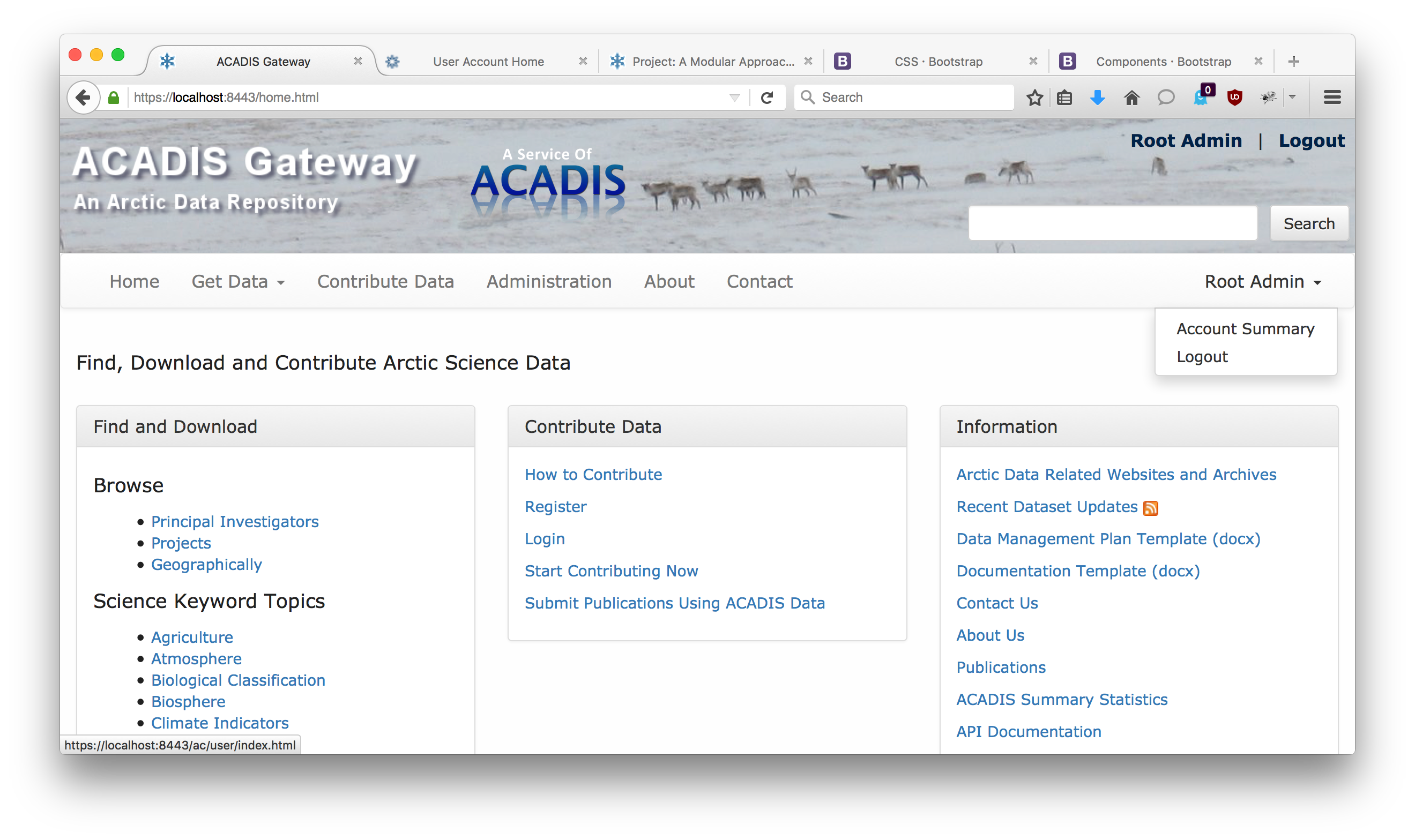Viewport: 1415px width, 840px height.
Task: Switch to the CSS · Bootstrap tab
Action: 937,61
